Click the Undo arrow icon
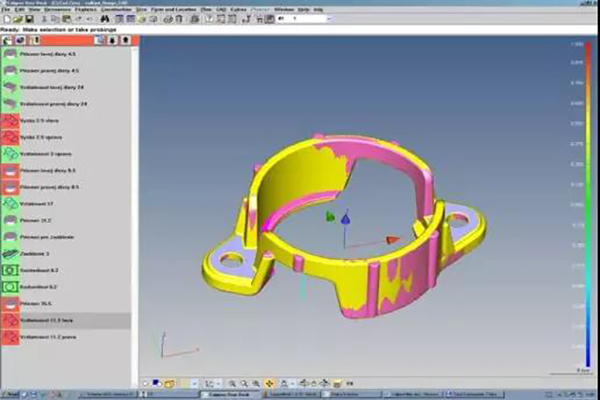Viewport: 600px width, 400px height. click(79, 19)
